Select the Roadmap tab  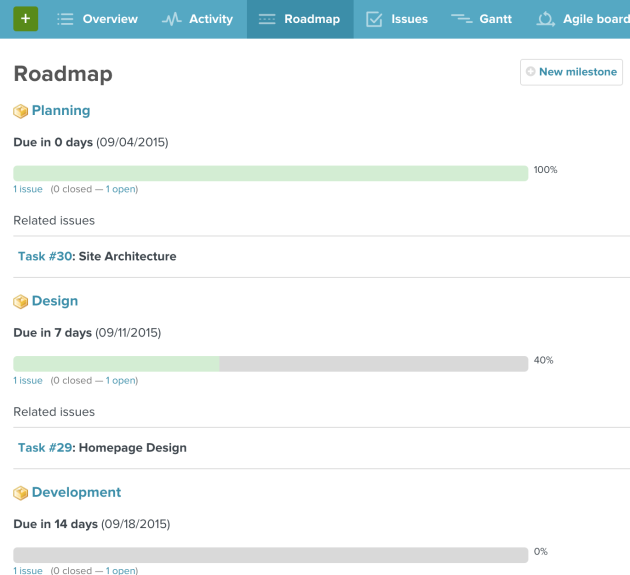click(x=300, y=19)
